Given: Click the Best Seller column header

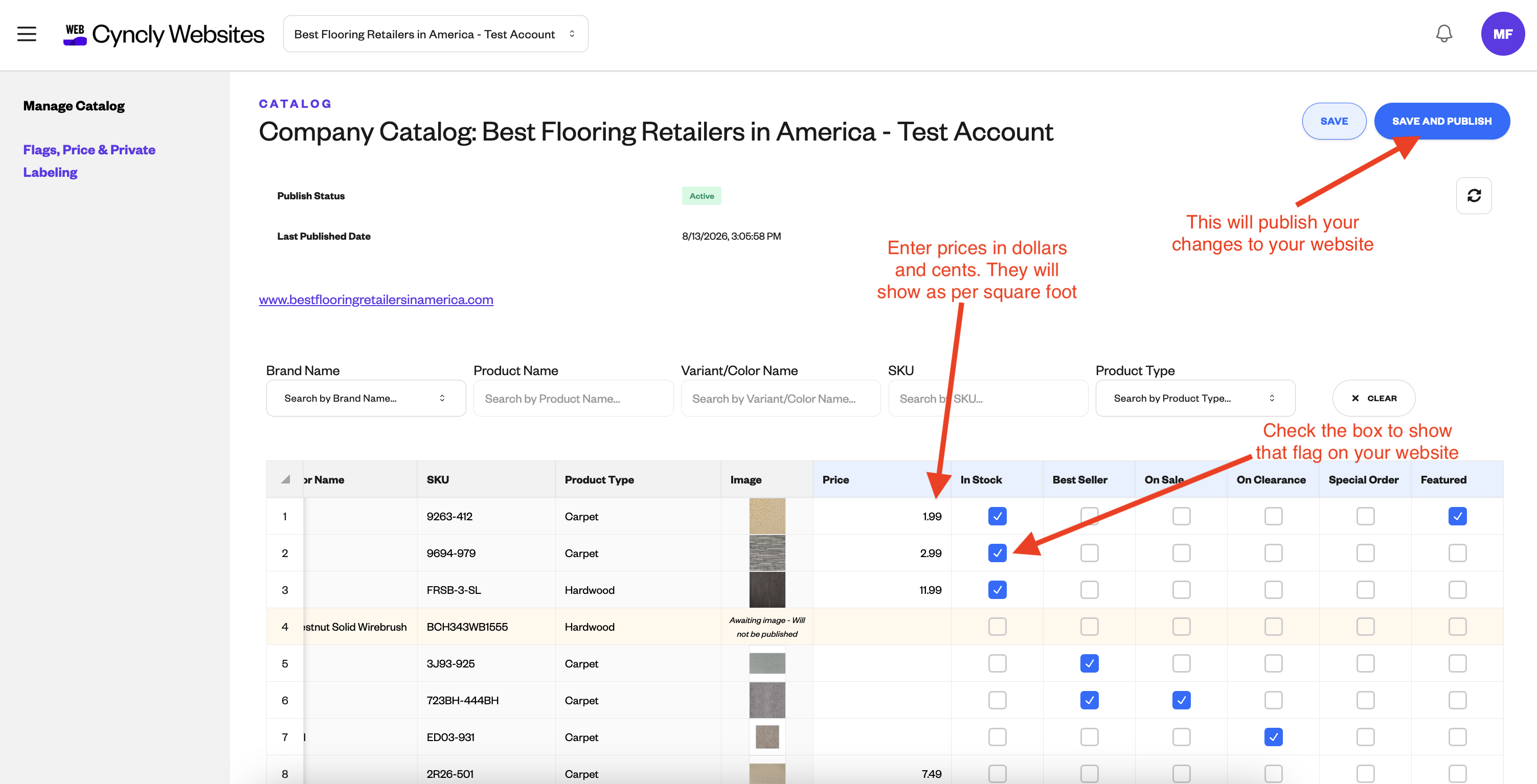Looking at the screenshot, I should 1089,479.
